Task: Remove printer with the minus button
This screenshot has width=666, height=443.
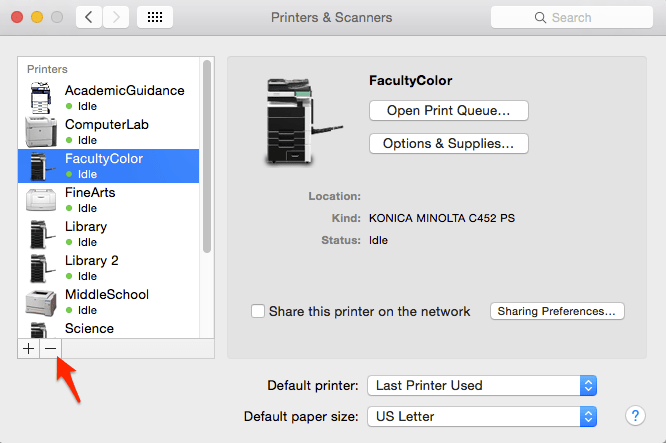Action: [50, 348]
